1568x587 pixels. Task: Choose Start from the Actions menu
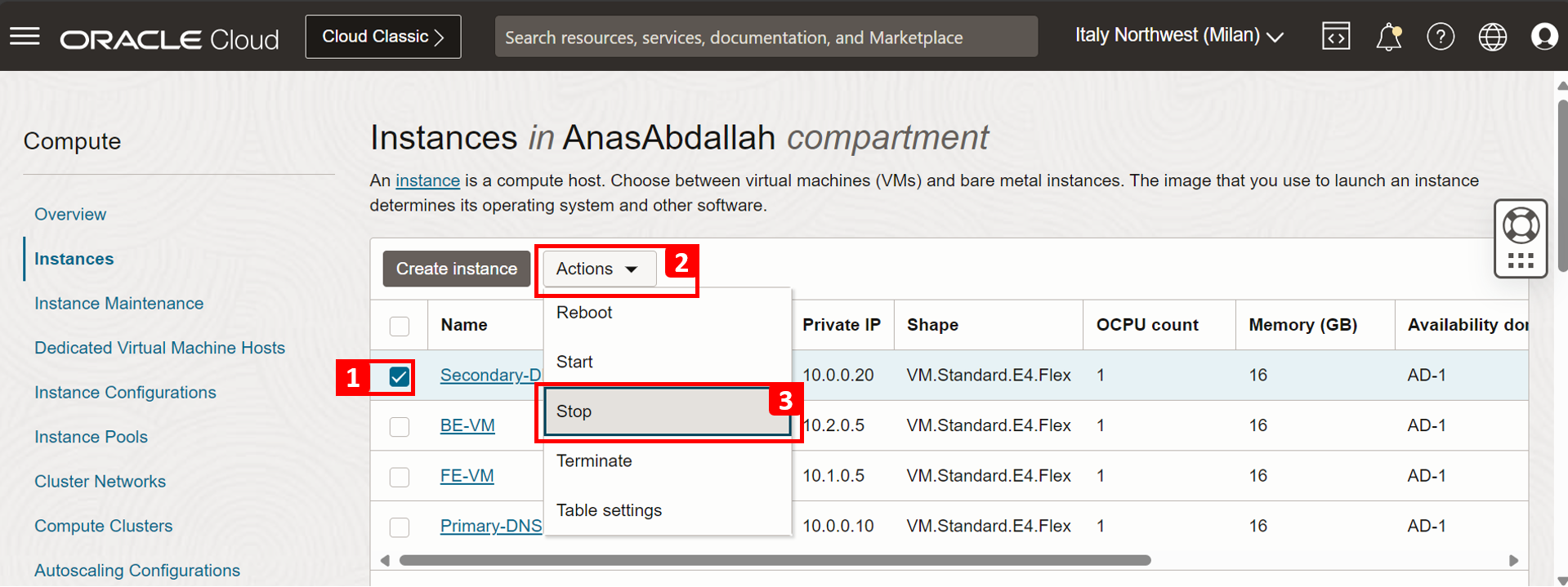668,362
